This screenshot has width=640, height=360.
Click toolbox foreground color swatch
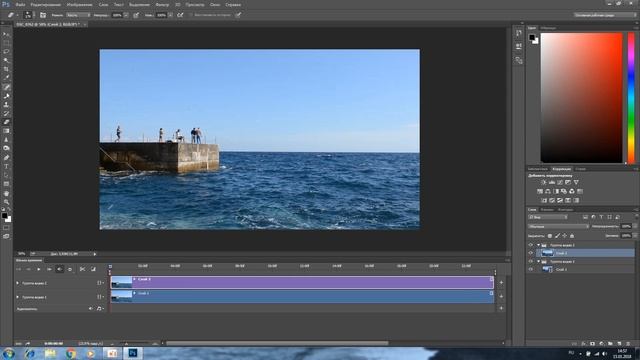point(4,216)
